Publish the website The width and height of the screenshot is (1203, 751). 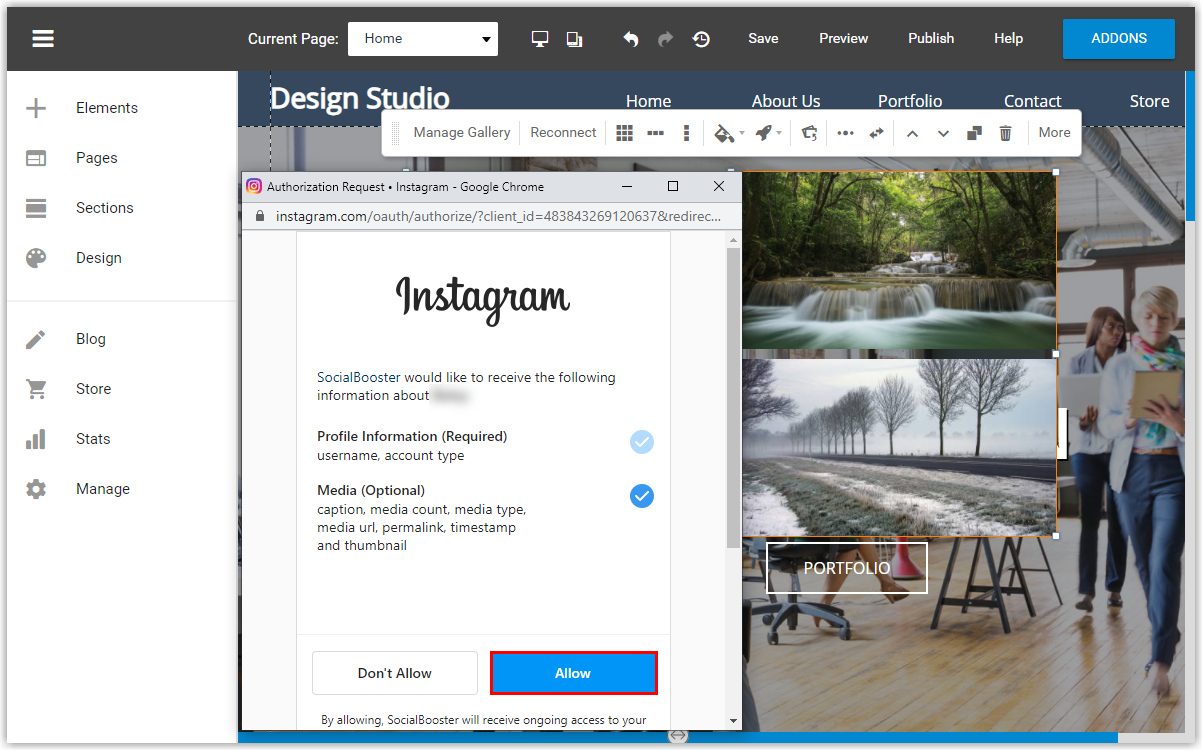point(931,39)
